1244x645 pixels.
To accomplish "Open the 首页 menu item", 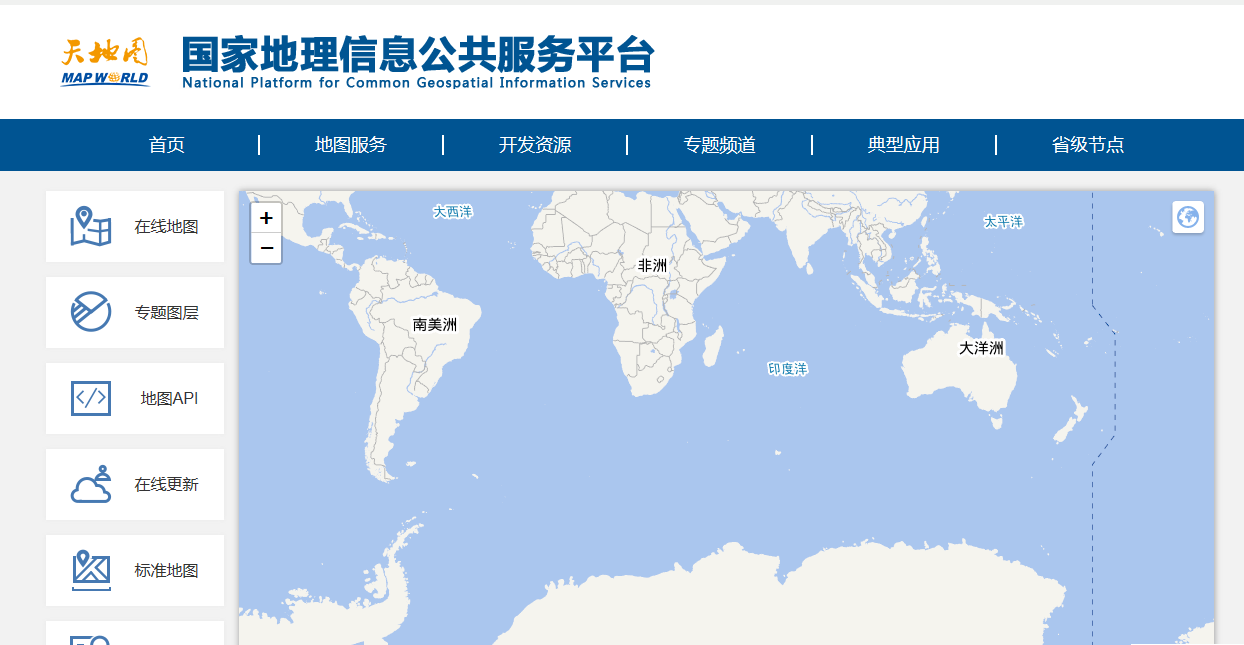I will pos(168,144).
